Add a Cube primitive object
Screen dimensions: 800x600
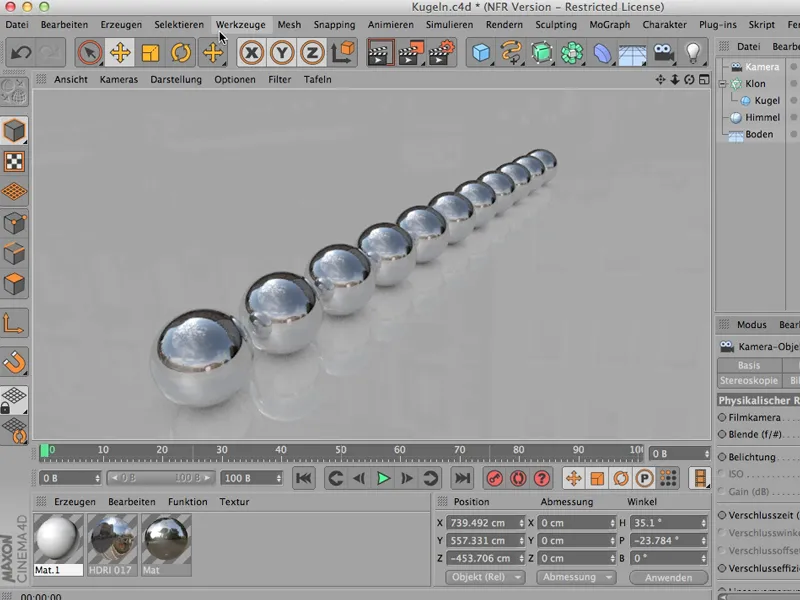(481, 53)
